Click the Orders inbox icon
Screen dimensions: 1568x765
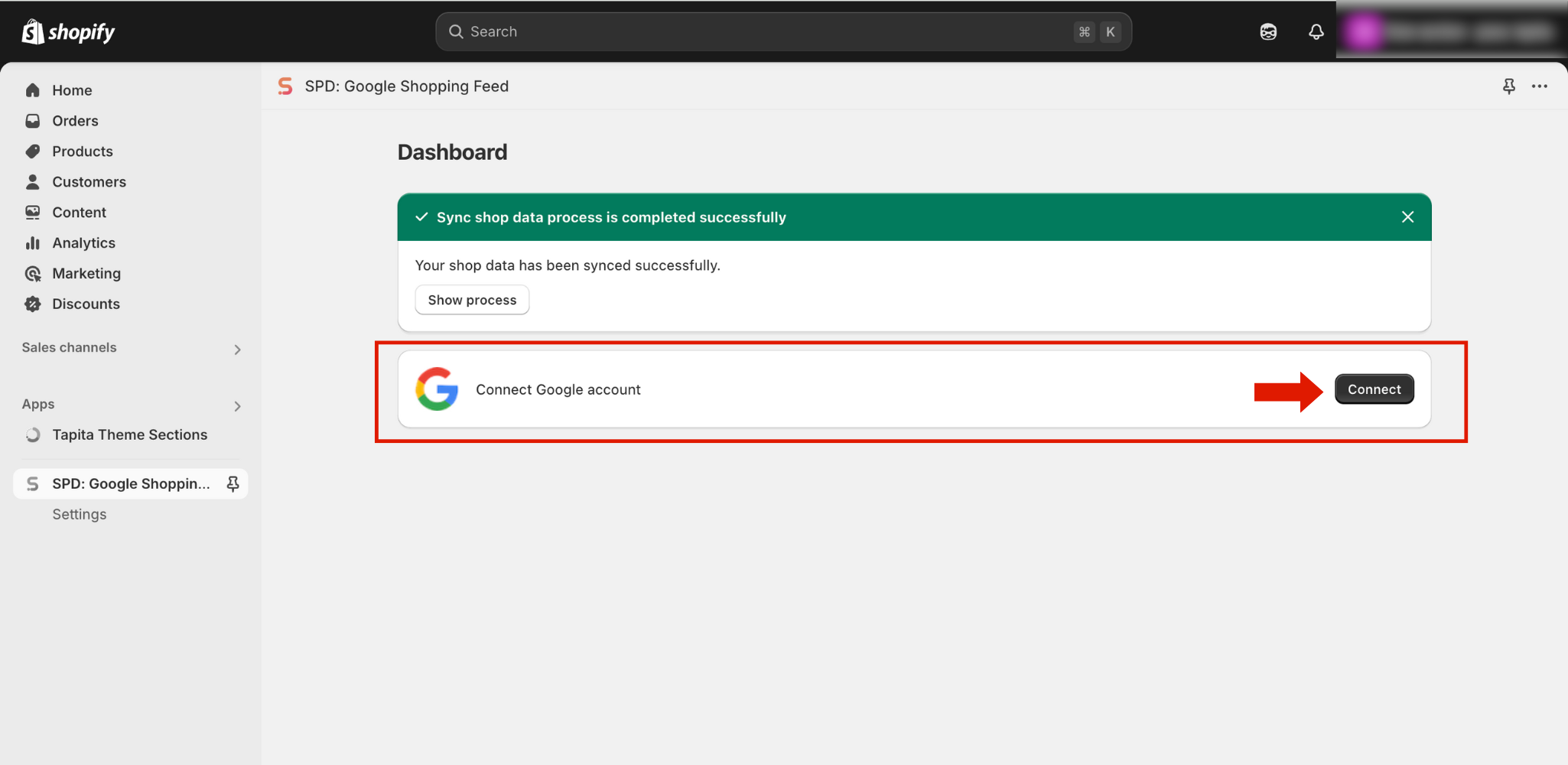[33, 121]
